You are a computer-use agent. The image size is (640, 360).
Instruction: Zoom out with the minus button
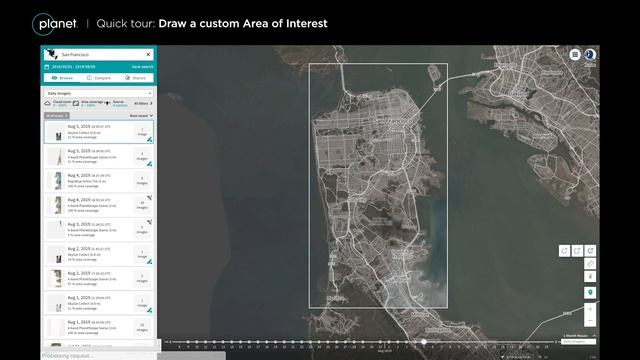pyautogui.click(x=590, y=321)
